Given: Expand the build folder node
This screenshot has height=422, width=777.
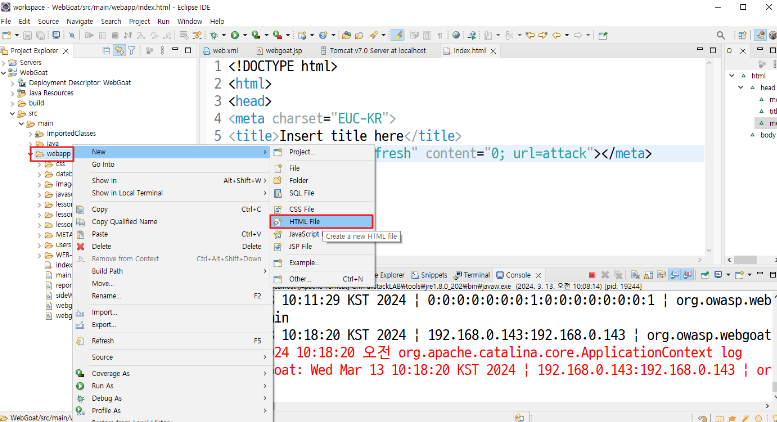Looking at the screenshot, I should (x=13, y=104).
